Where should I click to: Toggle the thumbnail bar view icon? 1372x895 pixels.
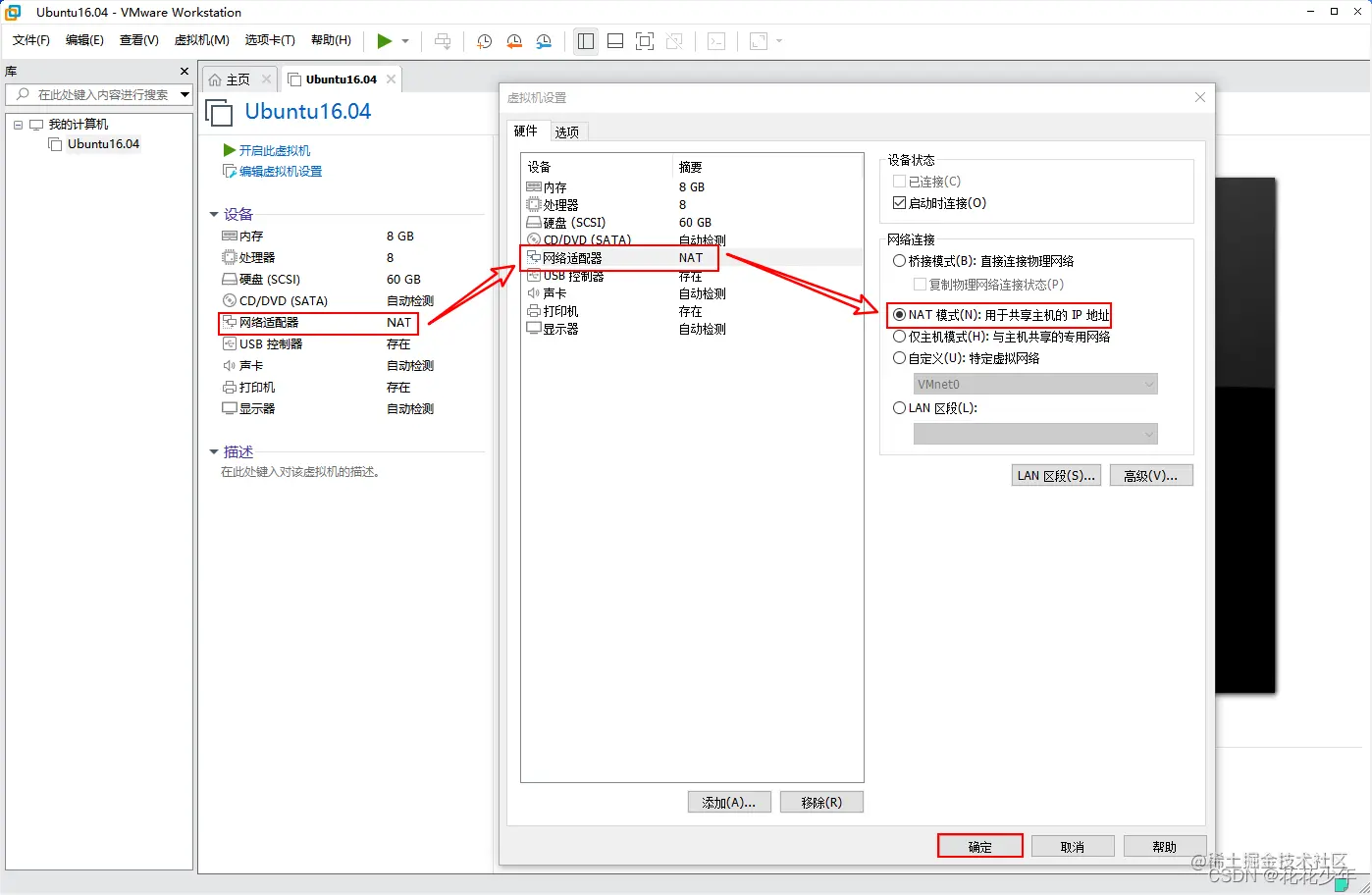coord(615,41)
